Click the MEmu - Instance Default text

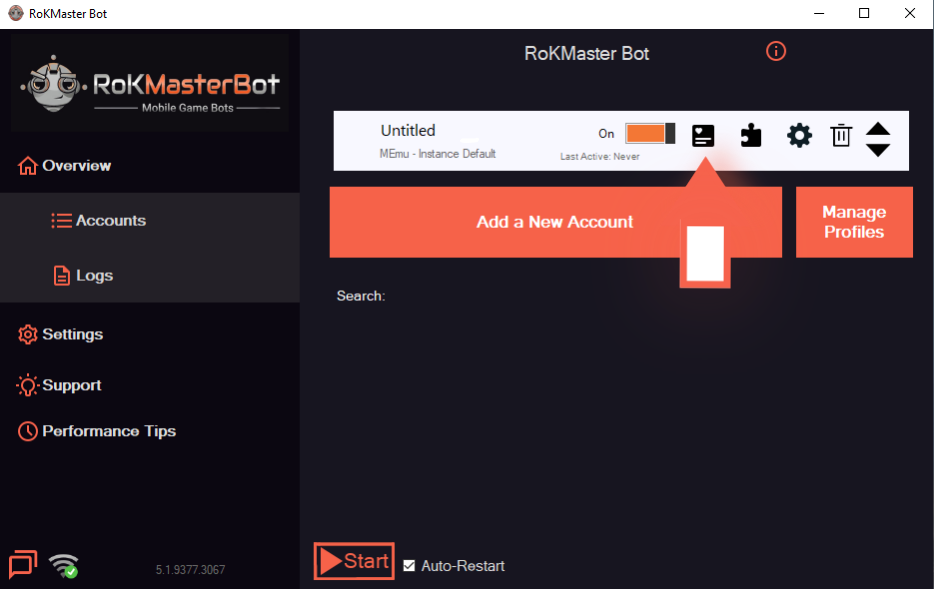pos(437,154)
